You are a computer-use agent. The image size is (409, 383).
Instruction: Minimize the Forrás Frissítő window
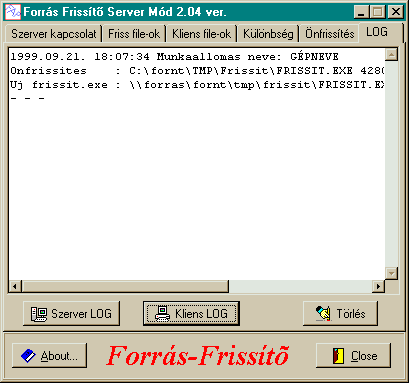tap(361, 12)
